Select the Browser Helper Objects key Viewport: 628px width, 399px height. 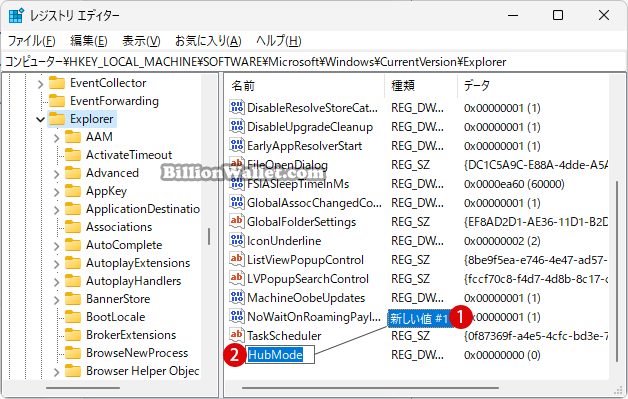pyautogui.click(x=143, y=371)
